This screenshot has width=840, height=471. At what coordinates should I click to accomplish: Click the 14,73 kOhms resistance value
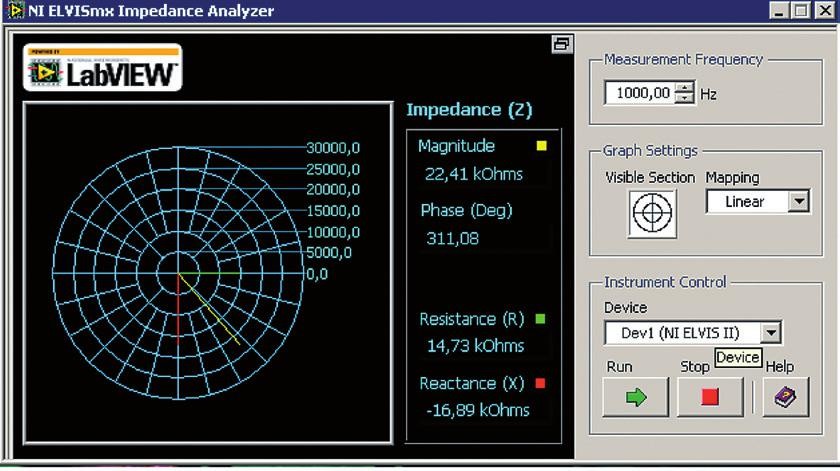[x=475, y=346]
